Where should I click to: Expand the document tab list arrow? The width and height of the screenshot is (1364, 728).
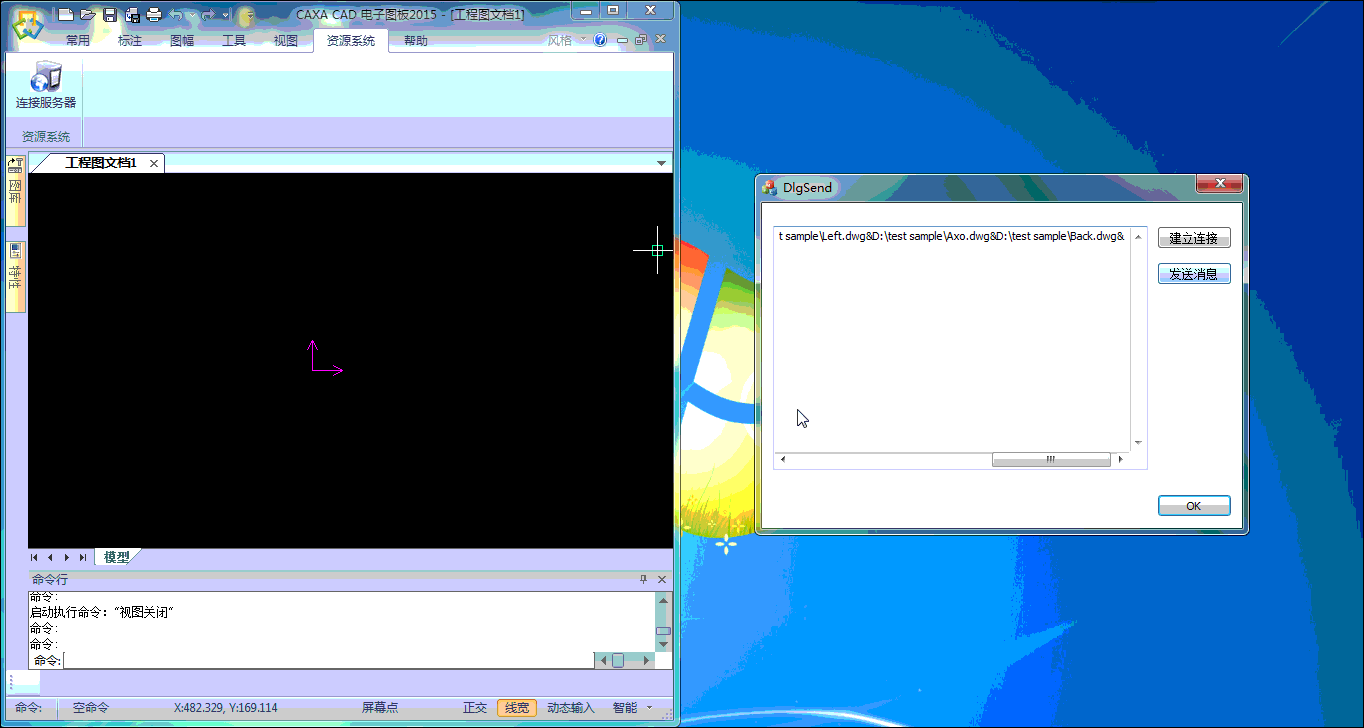click(661, 163)
